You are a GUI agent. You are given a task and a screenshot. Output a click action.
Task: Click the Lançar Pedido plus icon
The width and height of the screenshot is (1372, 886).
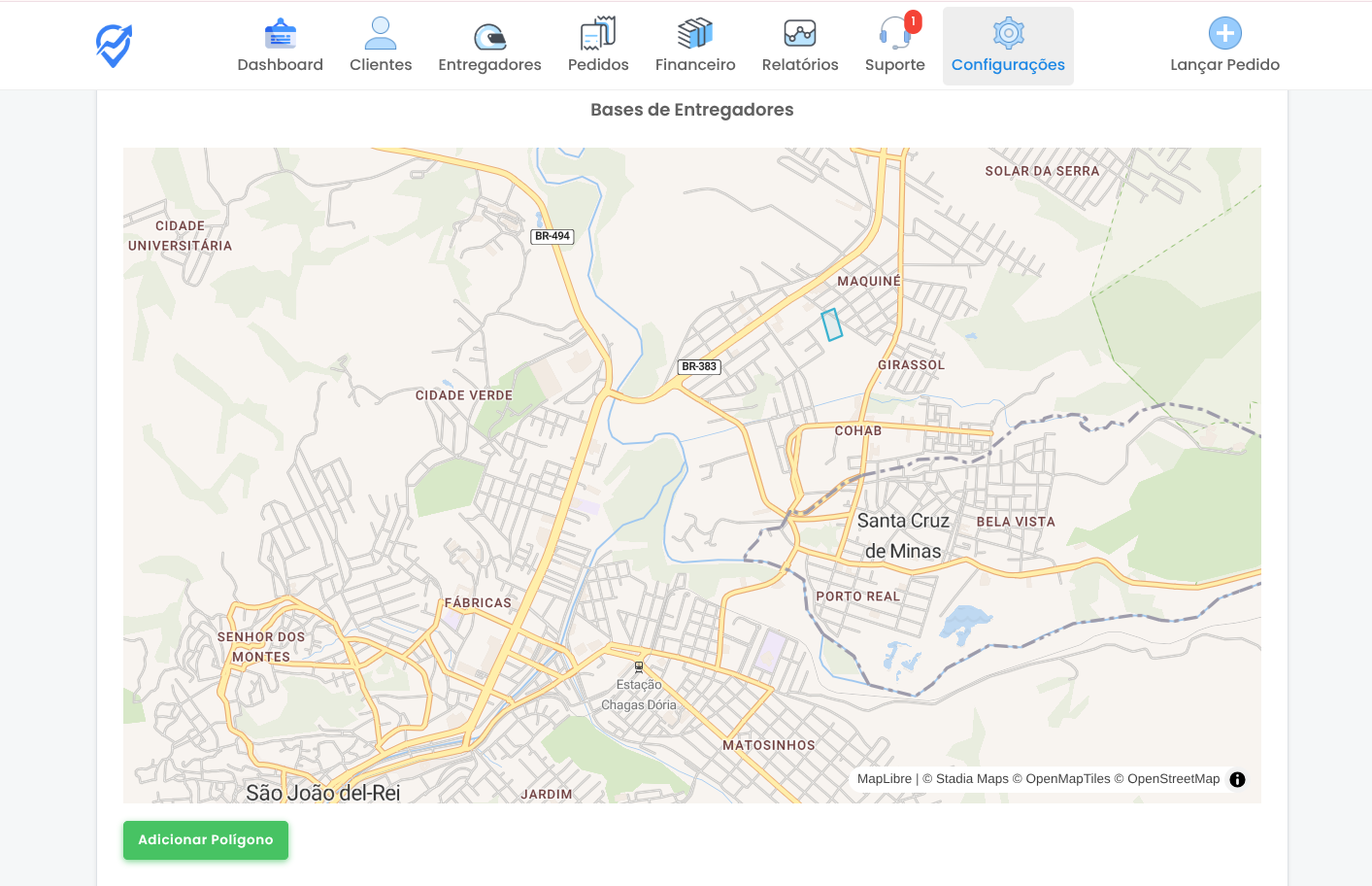pos(1224,34)
